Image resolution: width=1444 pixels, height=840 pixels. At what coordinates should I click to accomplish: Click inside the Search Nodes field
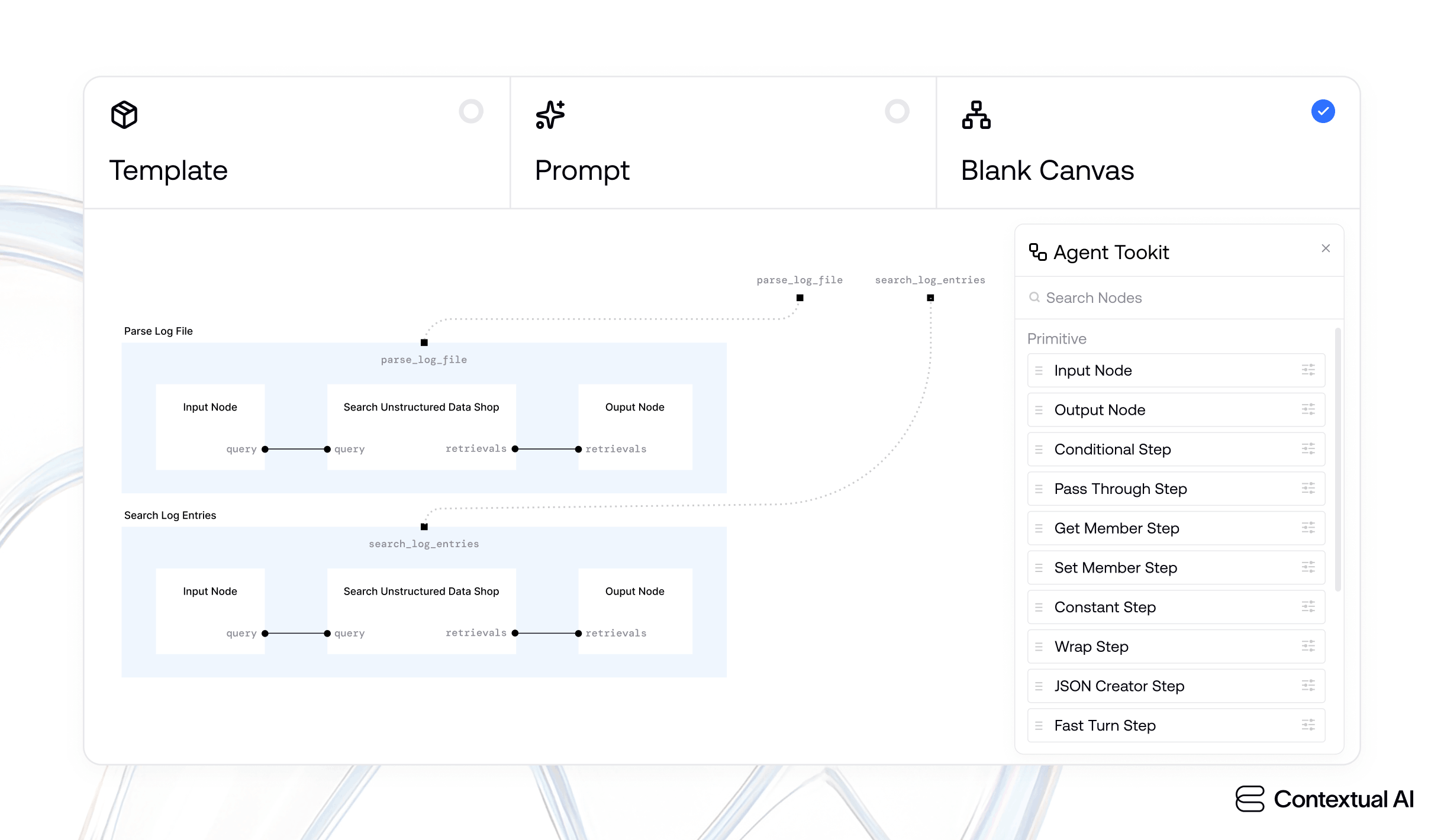click(x=1154, y=298)
